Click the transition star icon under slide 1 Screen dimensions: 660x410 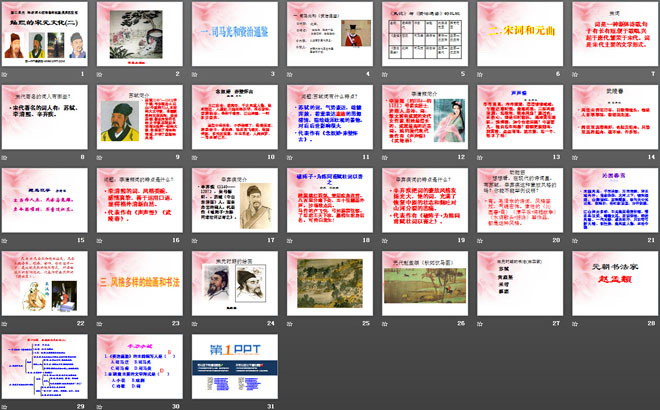[x=5, y=75]
